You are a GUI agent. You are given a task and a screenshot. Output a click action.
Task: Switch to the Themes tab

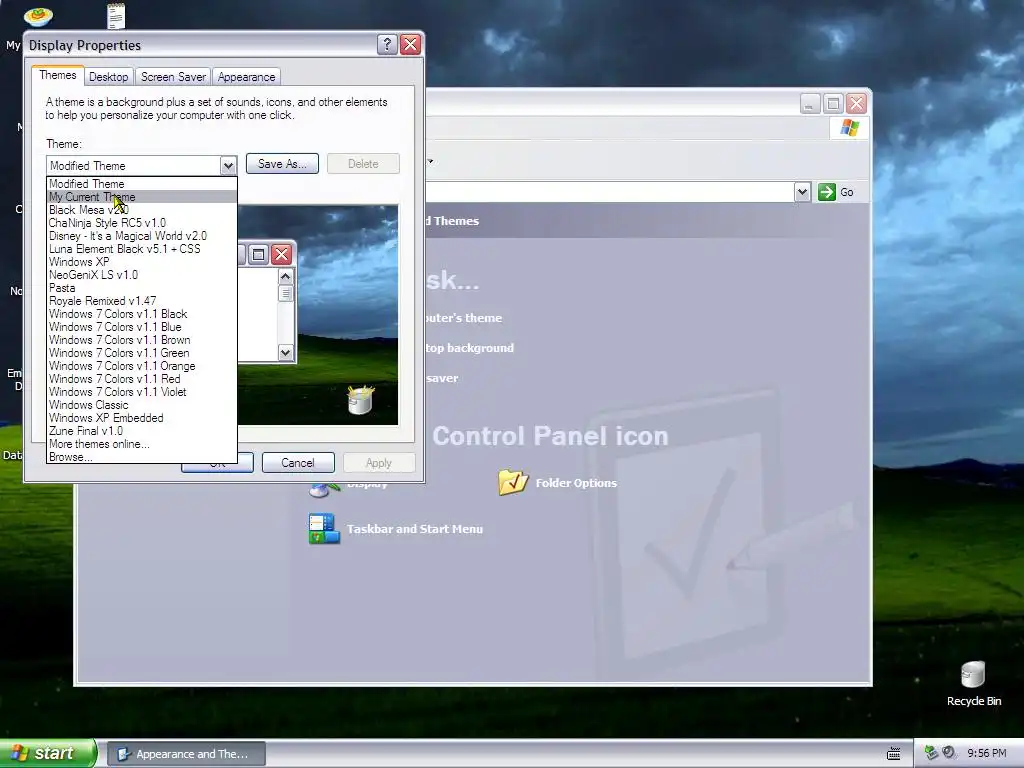pyautogui.click(x=57, y=75)
